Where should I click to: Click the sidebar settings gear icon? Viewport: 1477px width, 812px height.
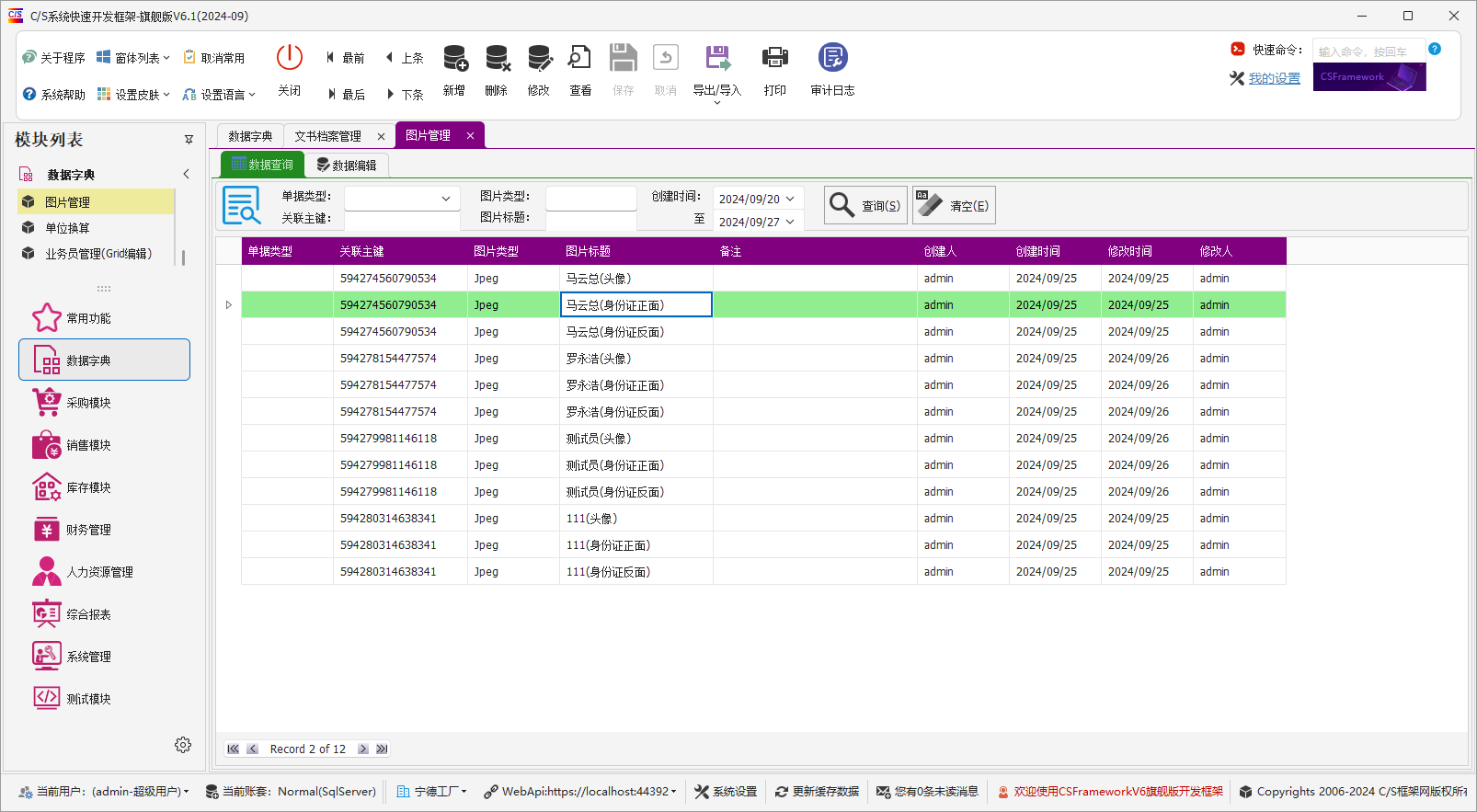(183, 745)
